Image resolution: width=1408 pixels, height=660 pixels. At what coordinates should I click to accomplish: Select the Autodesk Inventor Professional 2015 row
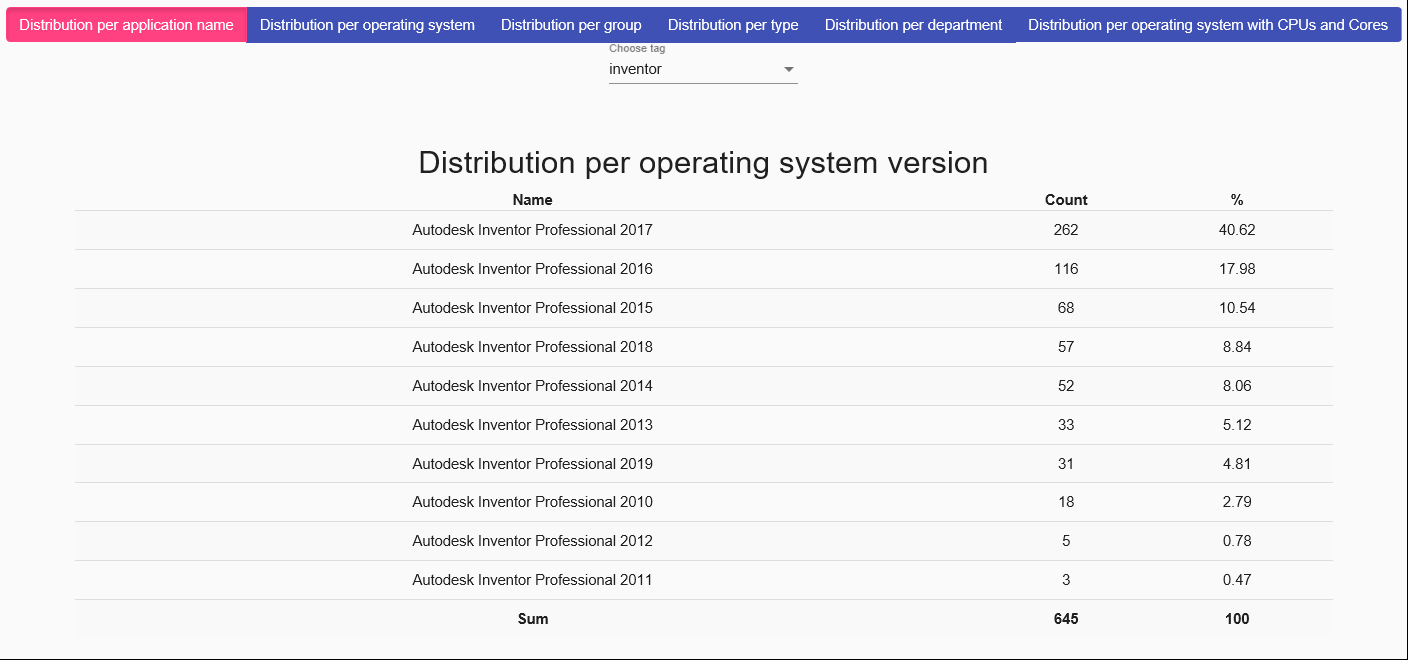[x=532, y=308]
